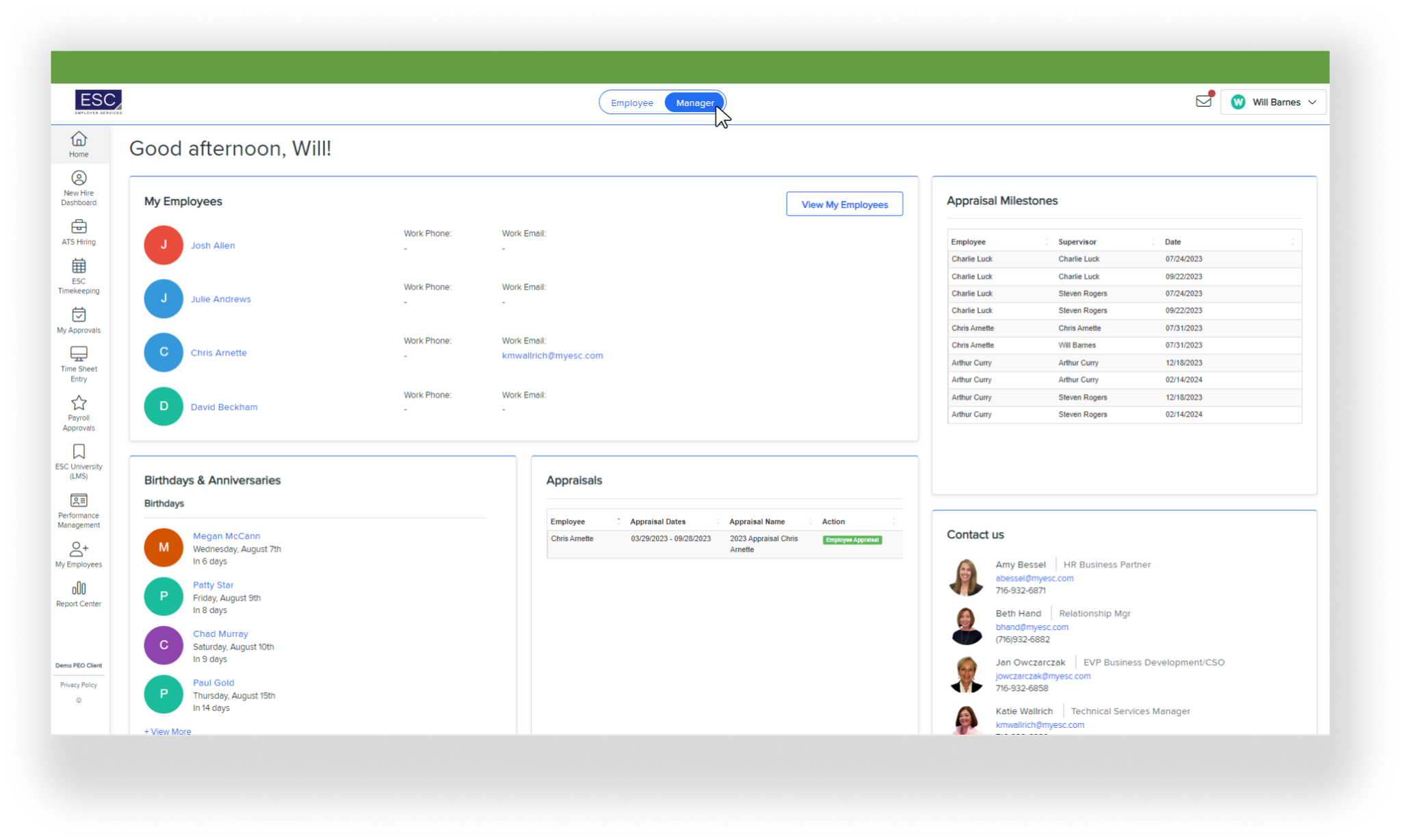Open My Approvals in sidebar
The width and height of the screenshot is (1401, 840).
(x=79, y=321)
